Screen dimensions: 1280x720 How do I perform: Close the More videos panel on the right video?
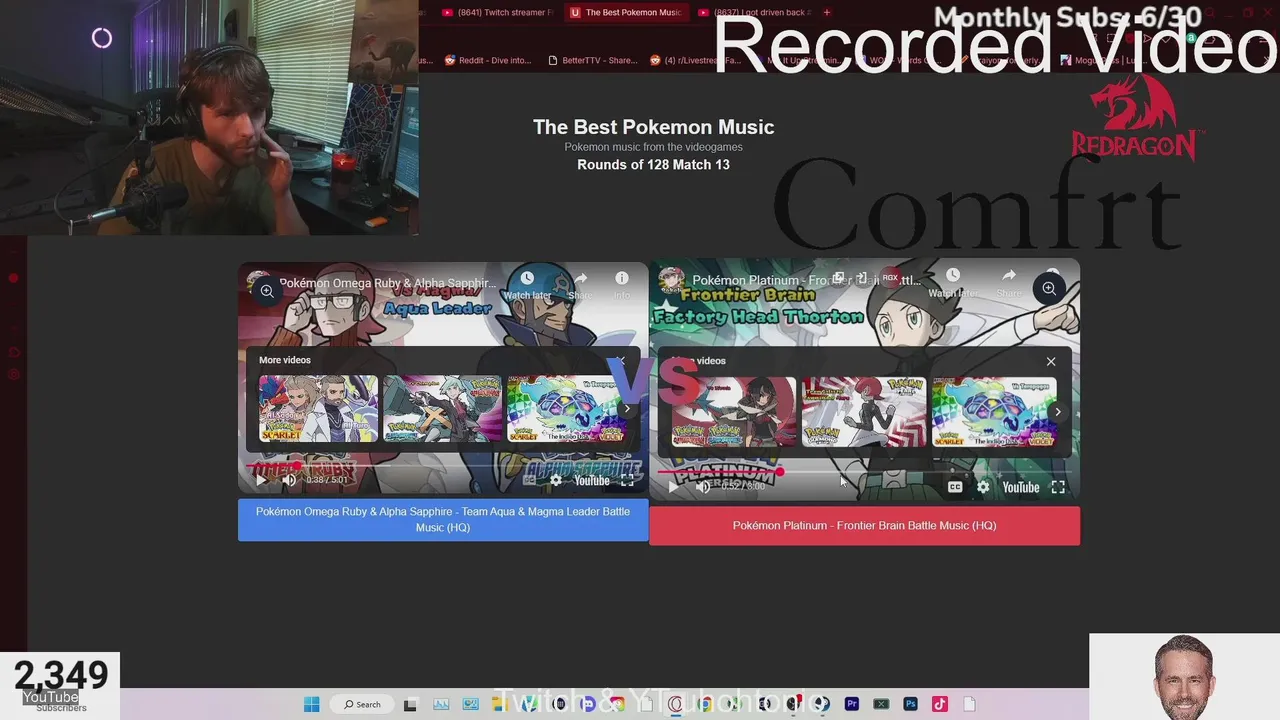click(x=1051, y=361)
